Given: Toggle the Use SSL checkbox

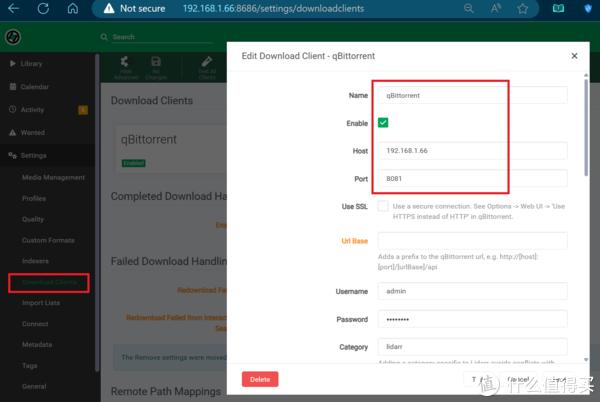Looking at the screenshot, I should (x=383, y=206).
